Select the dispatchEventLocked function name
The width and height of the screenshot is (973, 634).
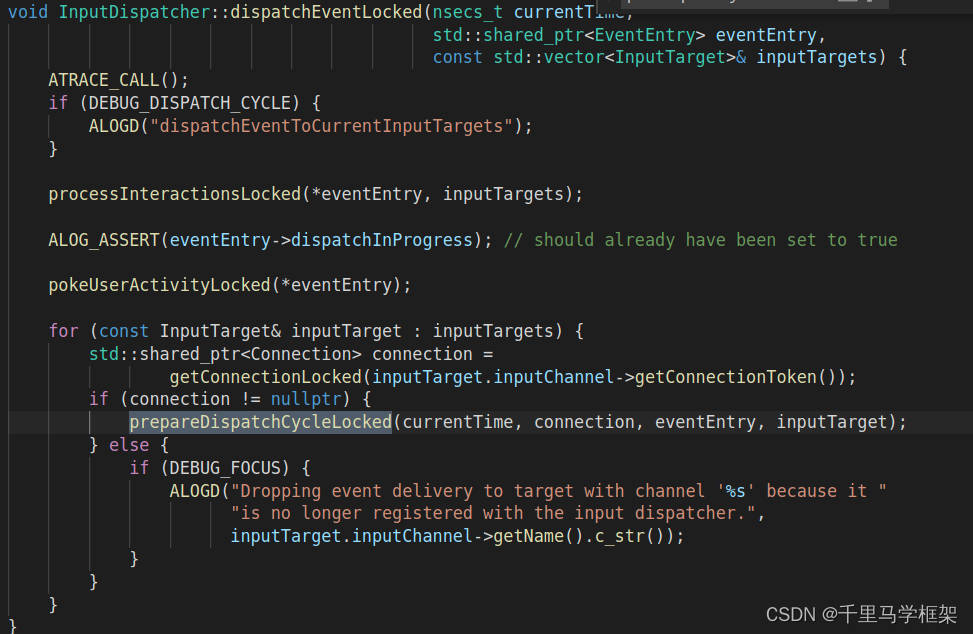(x=326, y=12)
